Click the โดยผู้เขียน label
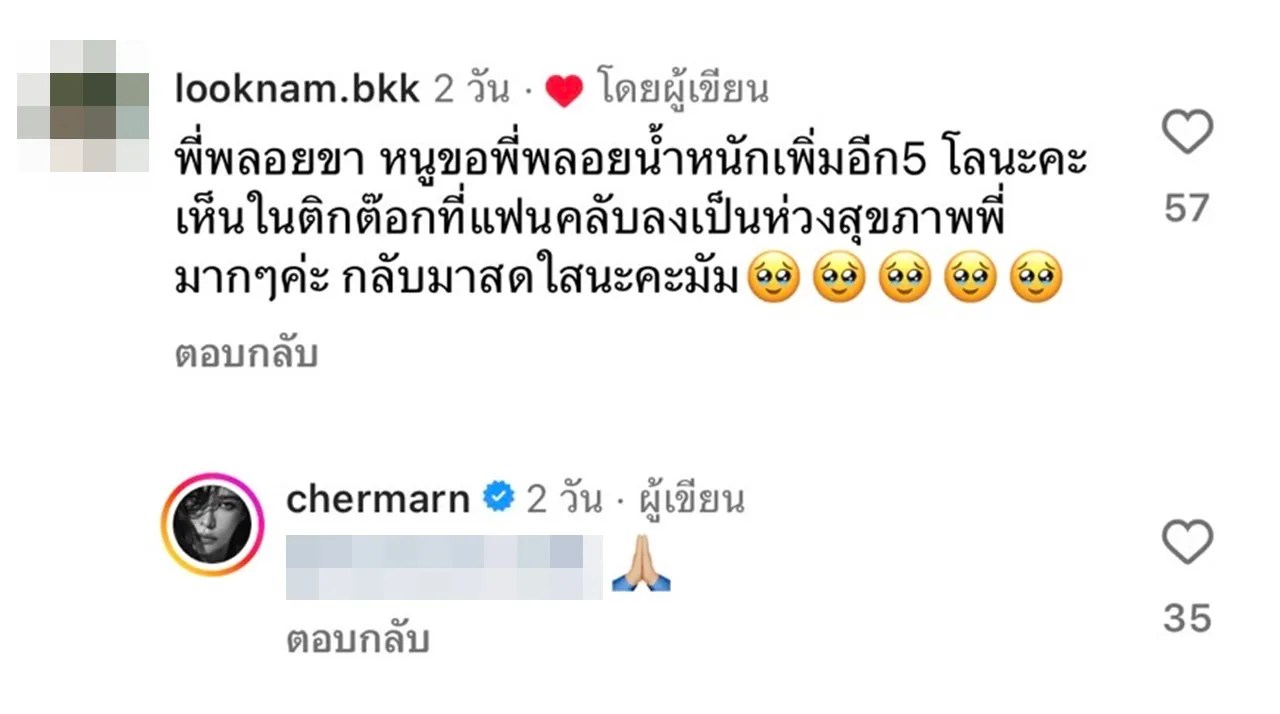Viewport: 1280px width, 714px height. 683,90
